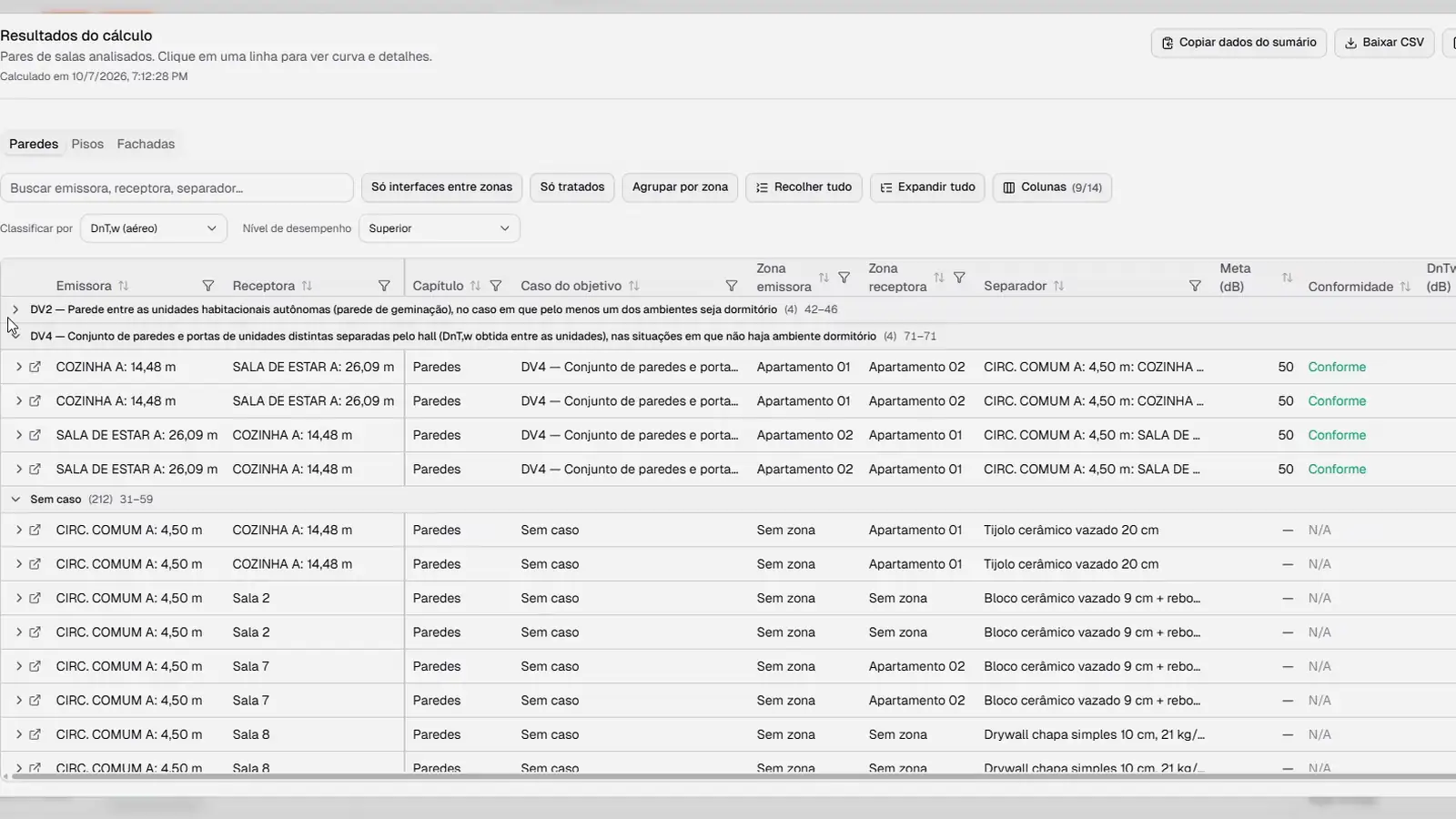Open the Emissora column filter
The image size is (1456, 819).
coord(207,286)
